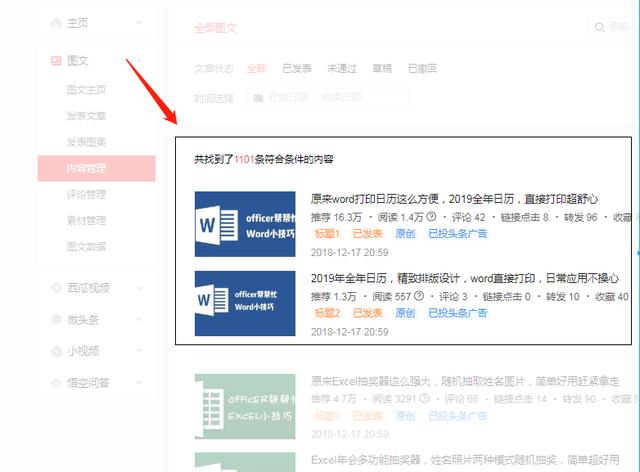The width and height of the screenshot is (640, 472).
Task: Open 发表图集 in the sidebar
Action: click(86, 142)
